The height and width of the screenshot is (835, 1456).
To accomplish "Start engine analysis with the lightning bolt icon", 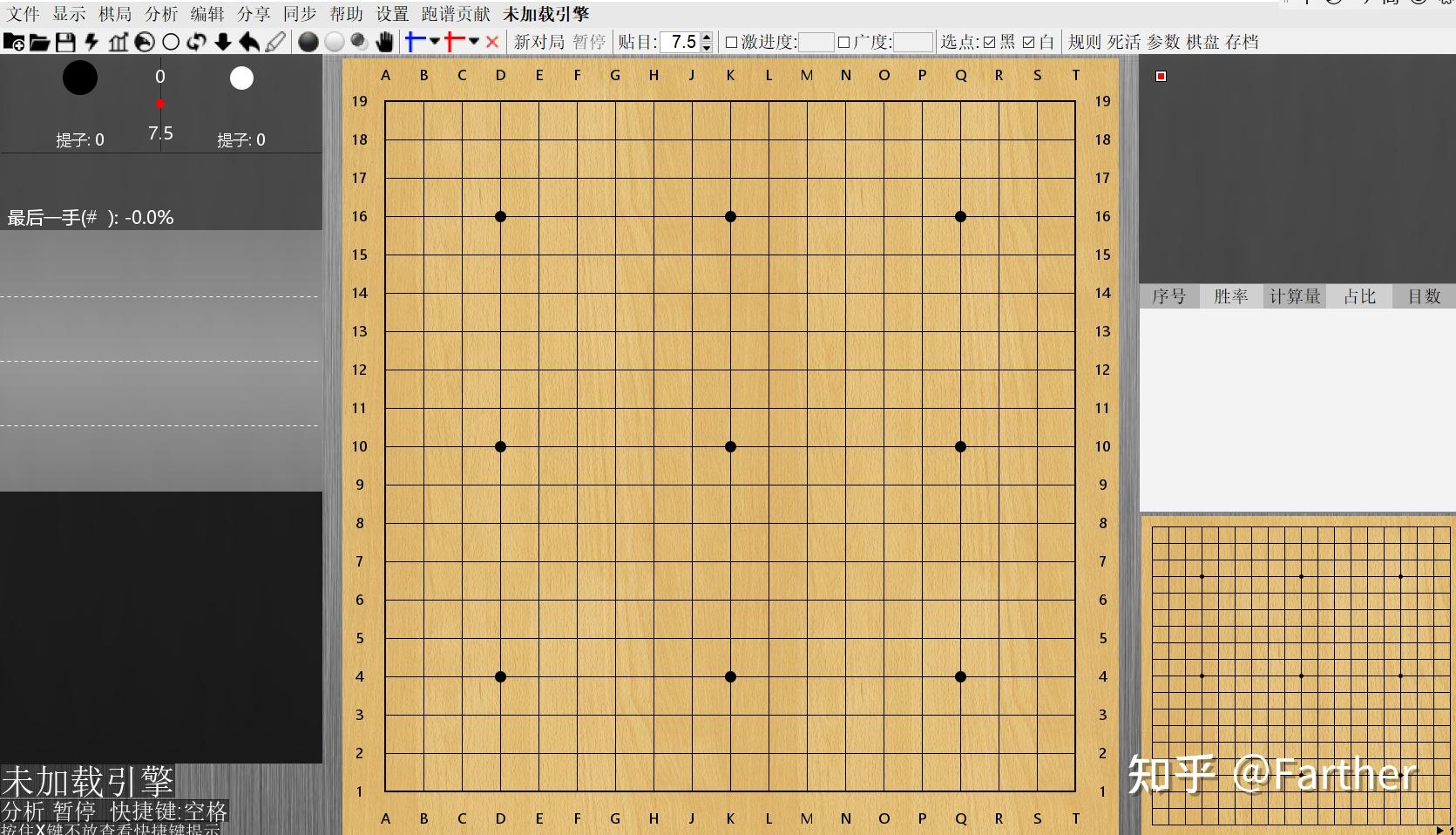I will 91,42.
